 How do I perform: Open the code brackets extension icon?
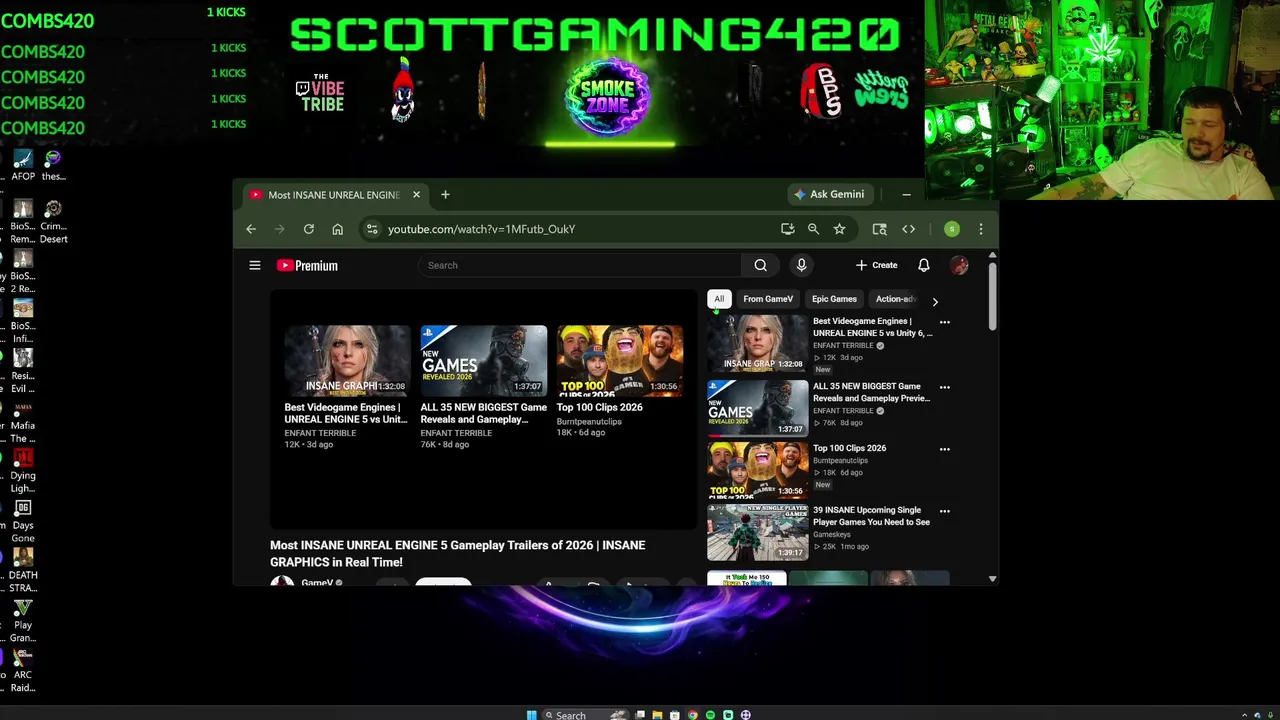[x=908, y=229]
